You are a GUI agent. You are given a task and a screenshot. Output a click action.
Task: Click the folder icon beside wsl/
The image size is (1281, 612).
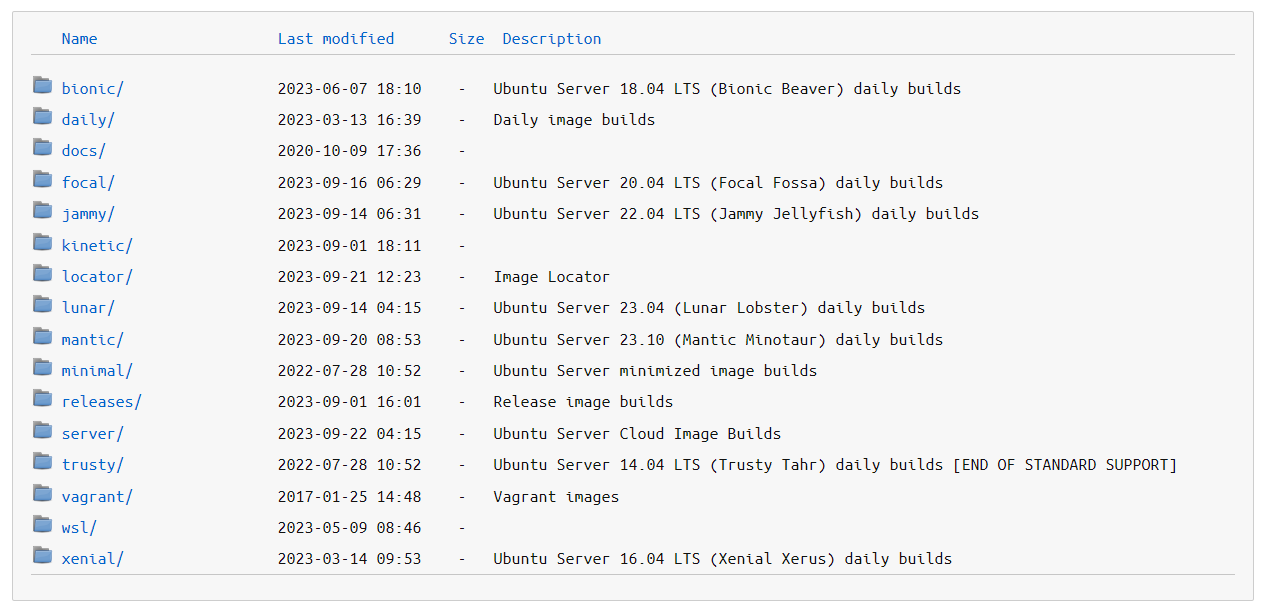42,524
